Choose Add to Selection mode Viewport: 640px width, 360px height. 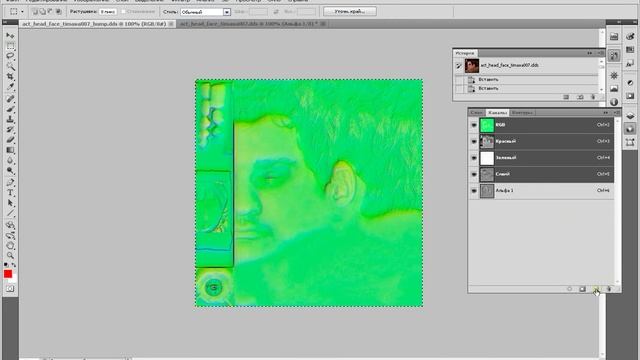pyautogui.click(x=43, y=12)
